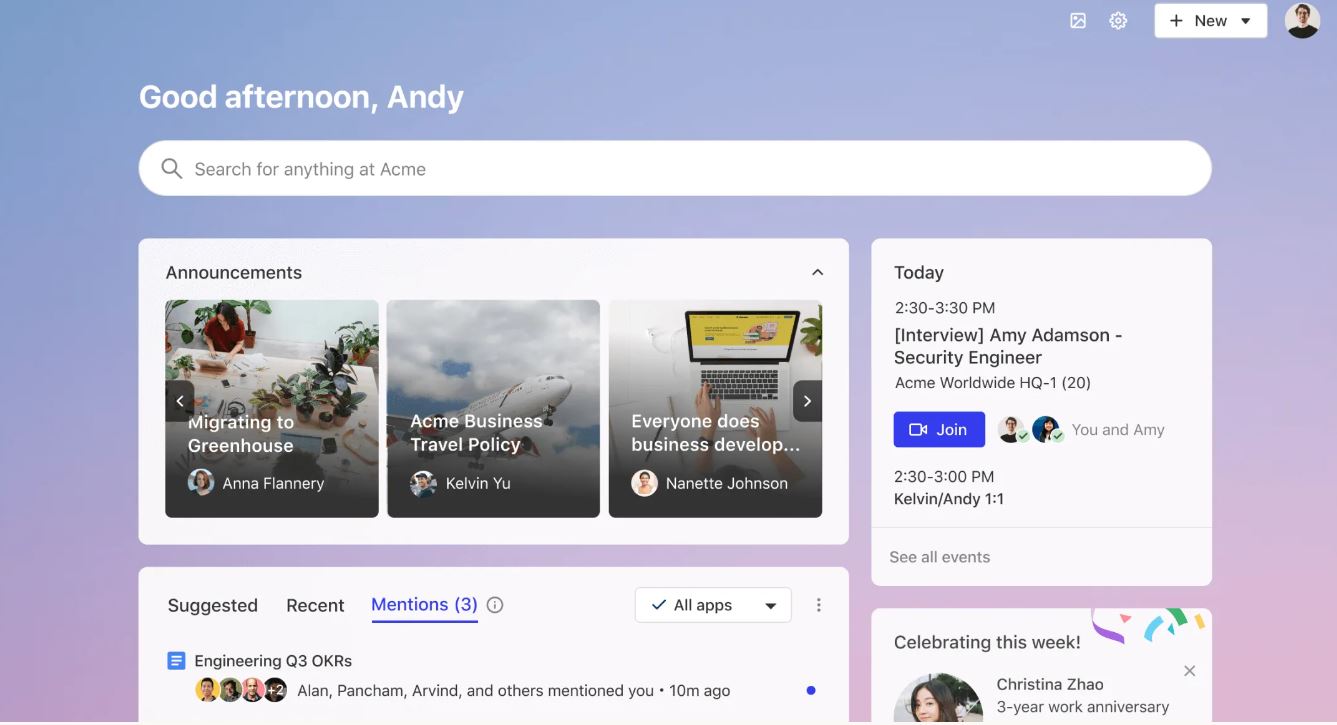Click Nanette Johnson's avatar

click(644, 483)
